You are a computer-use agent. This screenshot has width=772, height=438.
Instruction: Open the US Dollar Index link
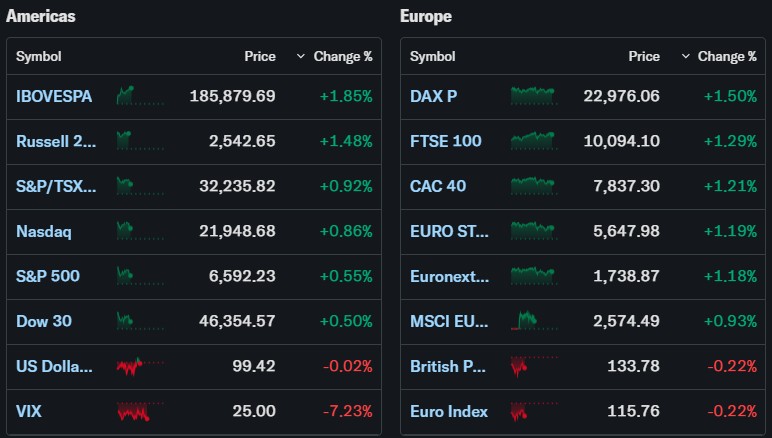[54, 366]
